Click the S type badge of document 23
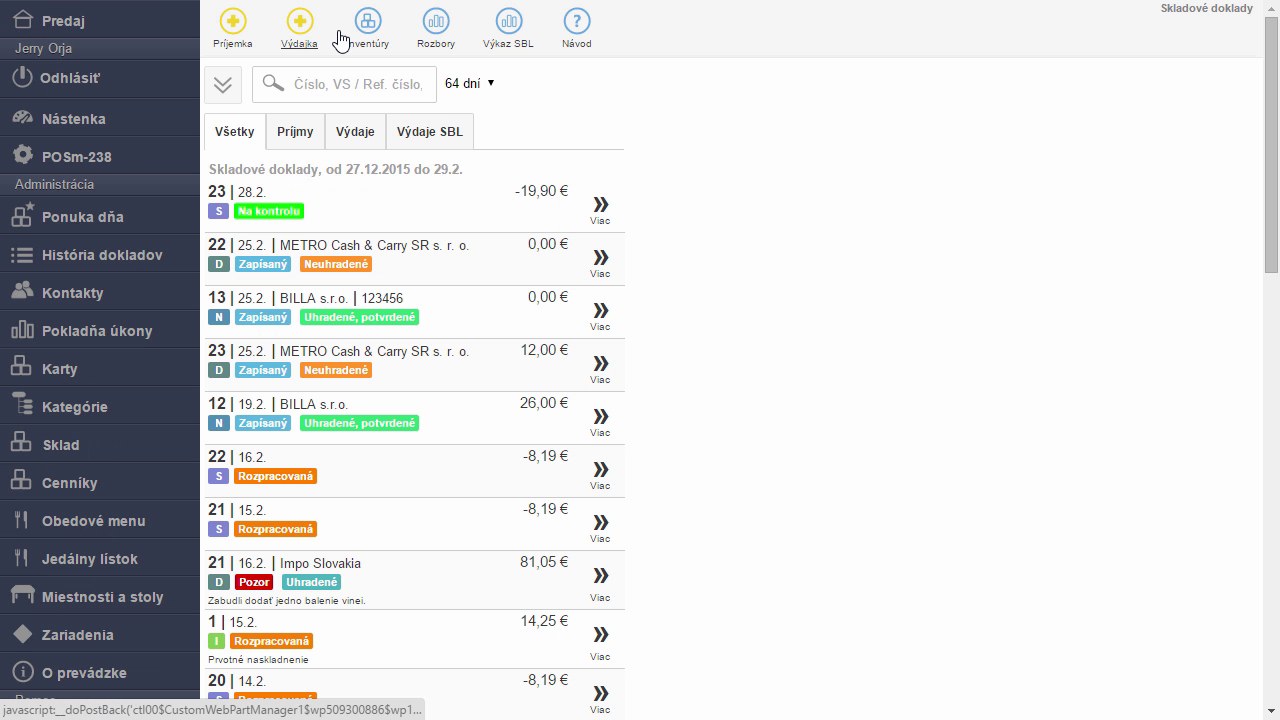The width and height of the screenshot is (1280, 720). 218,212
